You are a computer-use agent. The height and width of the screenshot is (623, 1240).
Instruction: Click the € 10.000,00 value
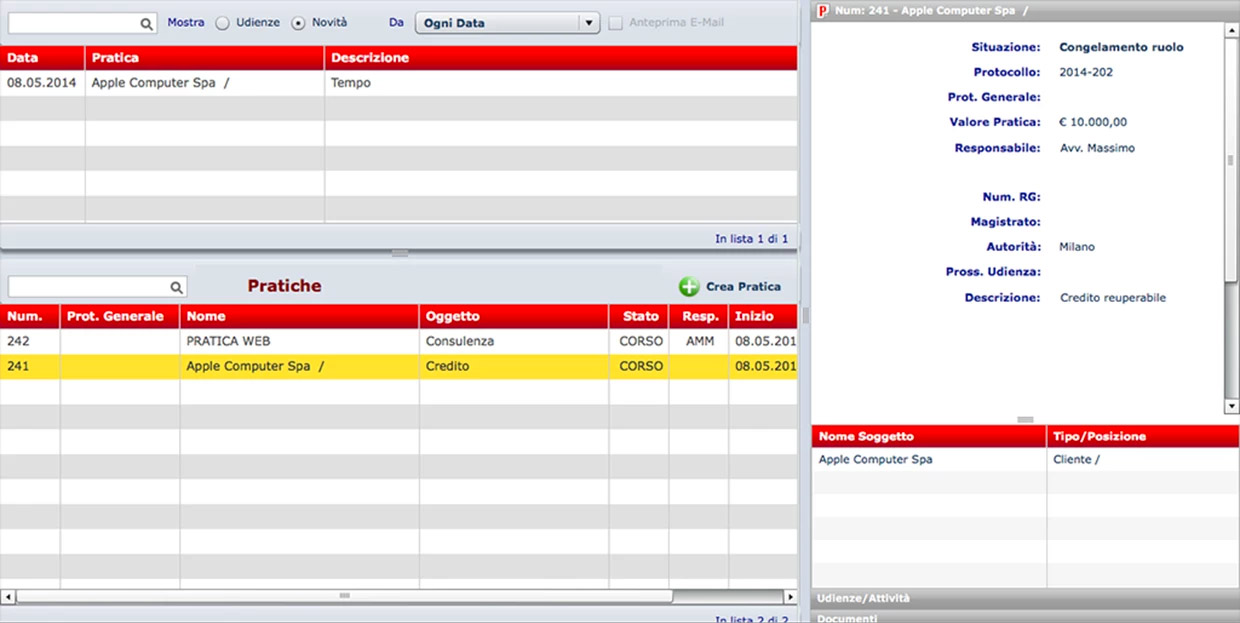point(1093,122)
